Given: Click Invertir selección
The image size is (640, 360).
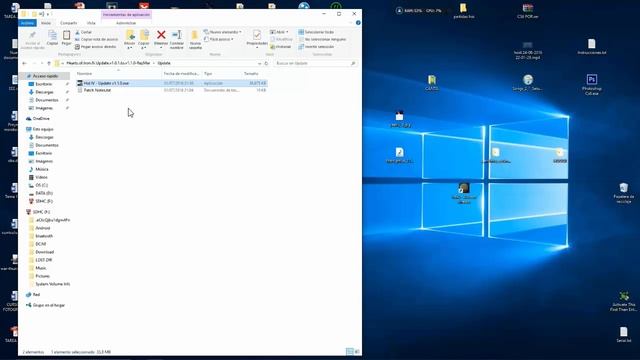Looking at the screenshot, I should pyautogui.click(x=316, y=47).
